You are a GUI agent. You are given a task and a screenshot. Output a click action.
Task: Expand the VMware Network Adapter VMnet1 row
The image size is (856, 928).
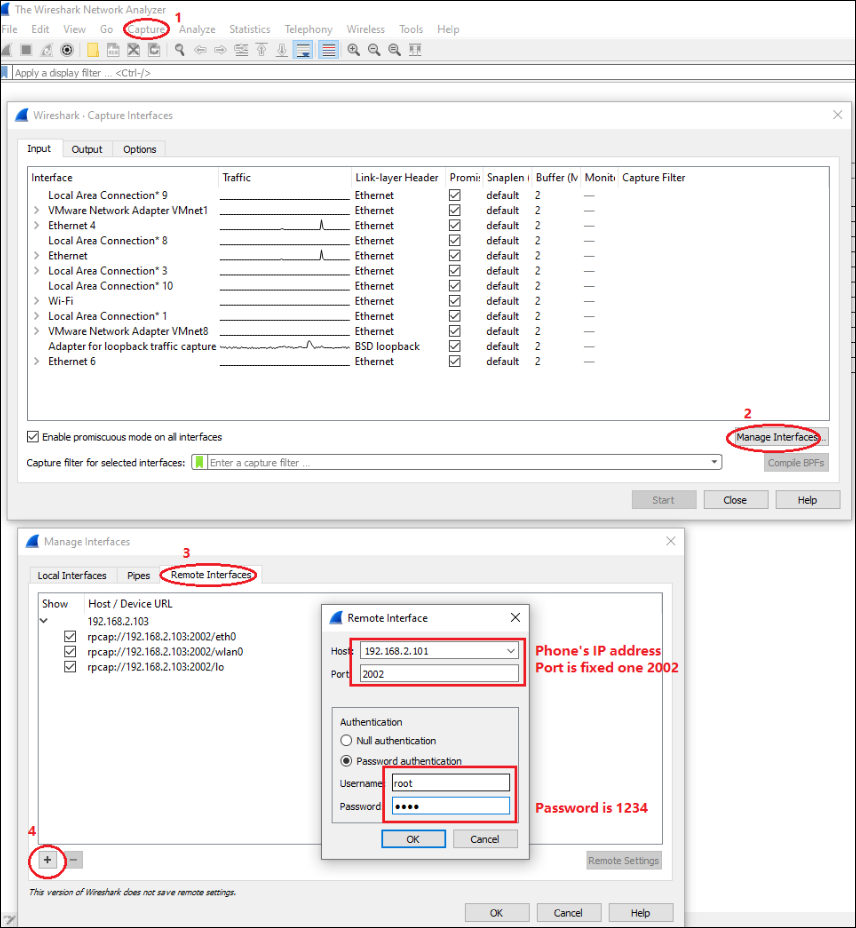(37, 210)
